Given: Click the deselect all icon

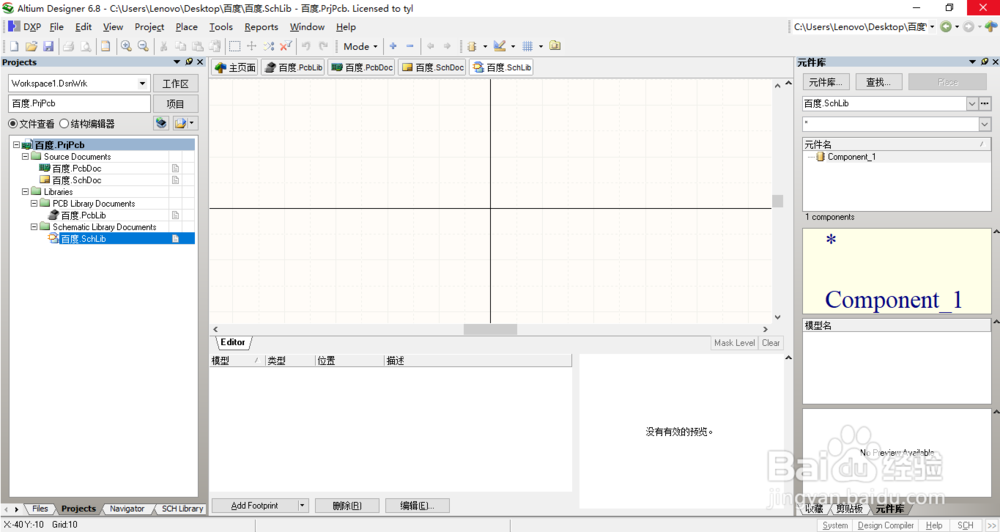Looking at the screenshot, I should tap(268, 46).
